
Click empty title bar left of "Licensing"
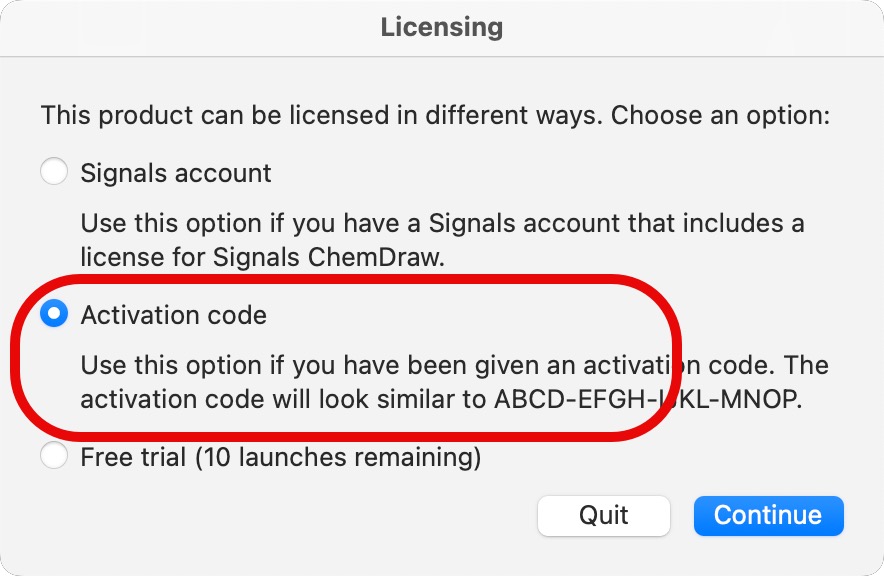click(x=150, y=27)
